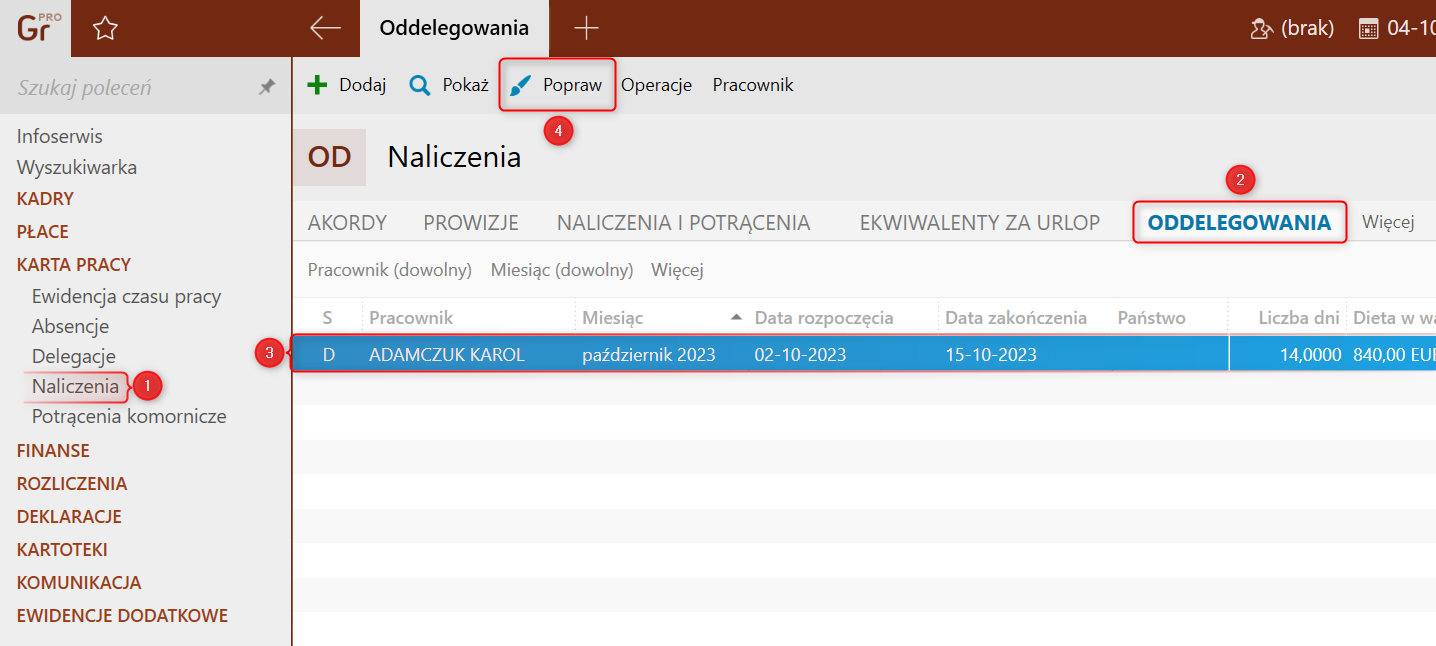The height and width of the screenshot is (646, 1436).
Task: Expand the KADRY section
Action: click(45, 199)
